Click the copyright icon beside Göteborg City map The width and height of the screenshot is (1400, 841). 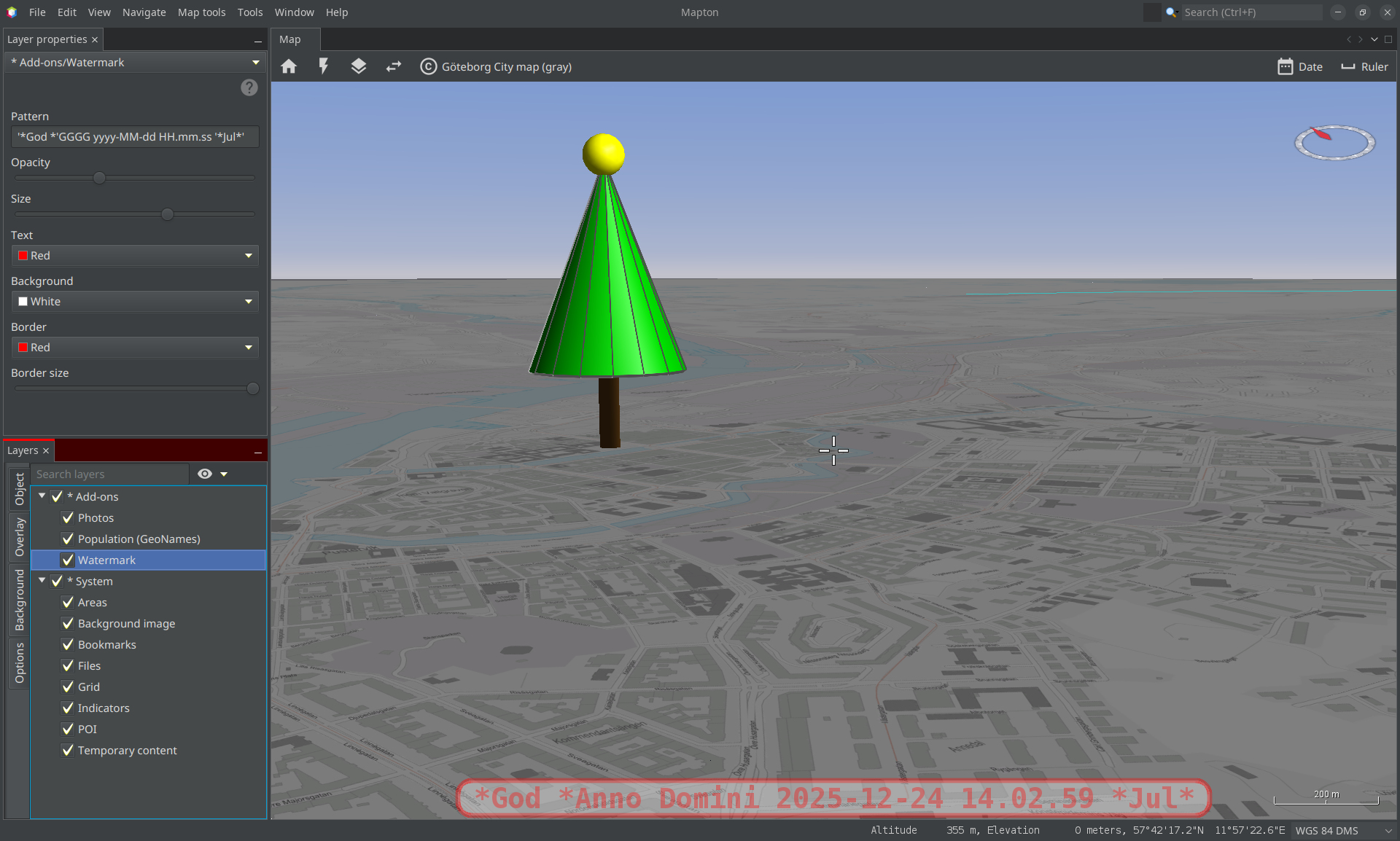[x=429, y=67]
